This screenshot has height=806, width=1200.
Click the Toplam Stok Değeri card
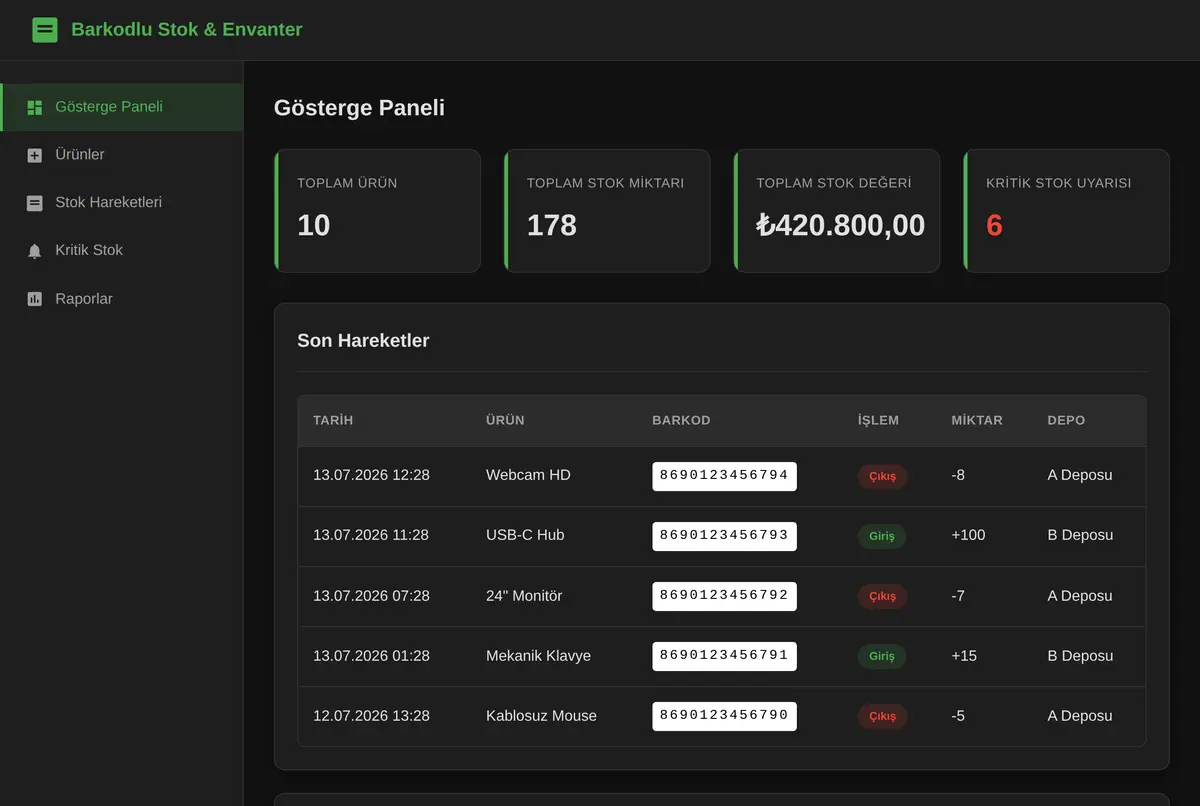836,211
